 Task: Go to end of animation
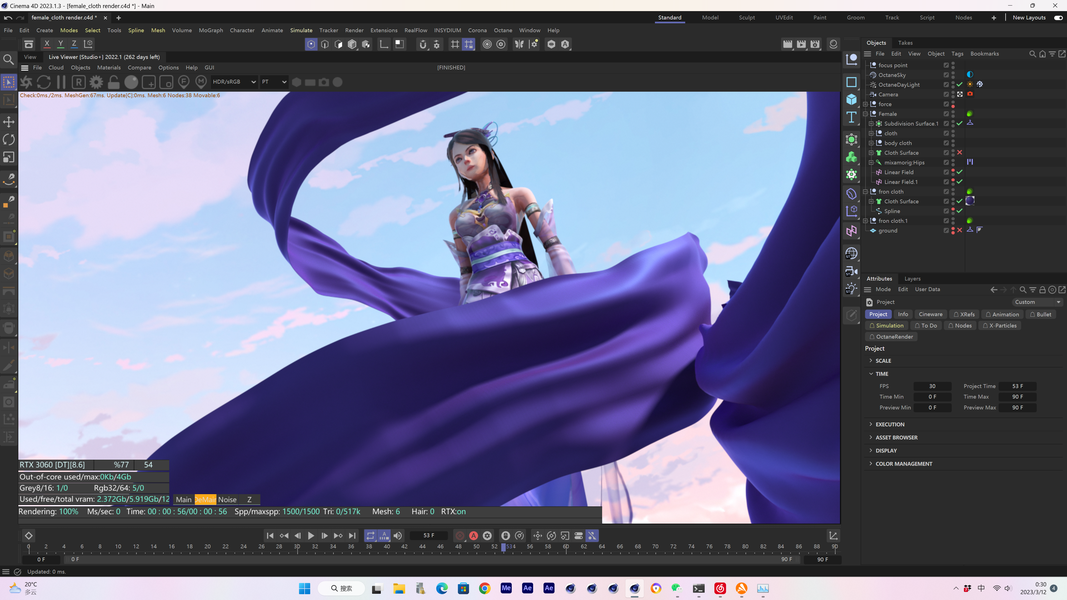[352, 536]
